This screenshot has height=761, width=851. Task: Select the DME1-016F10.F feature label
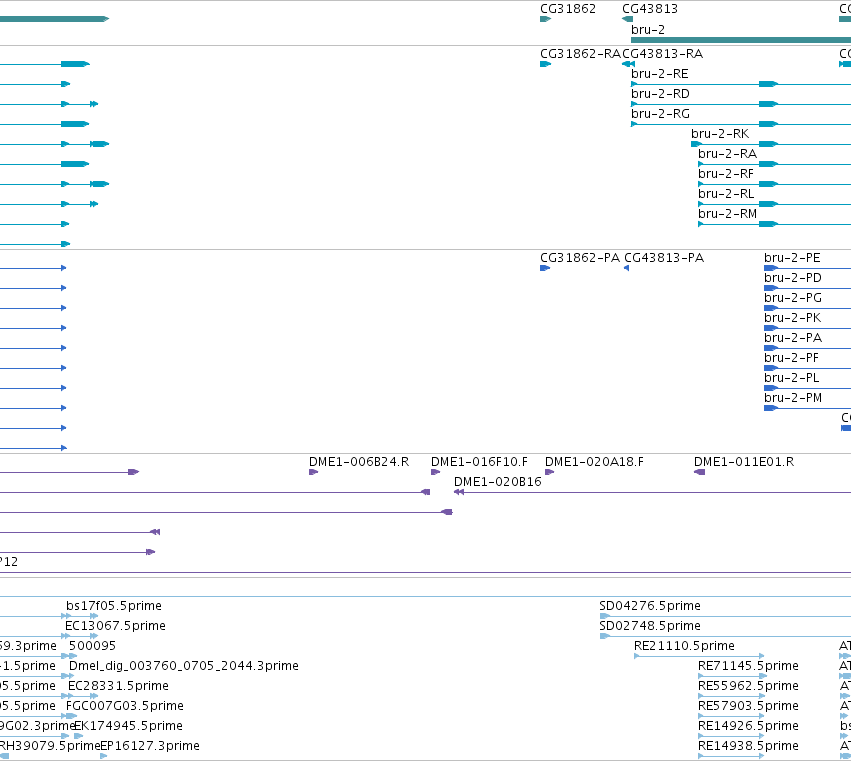[x=479, y=462]
